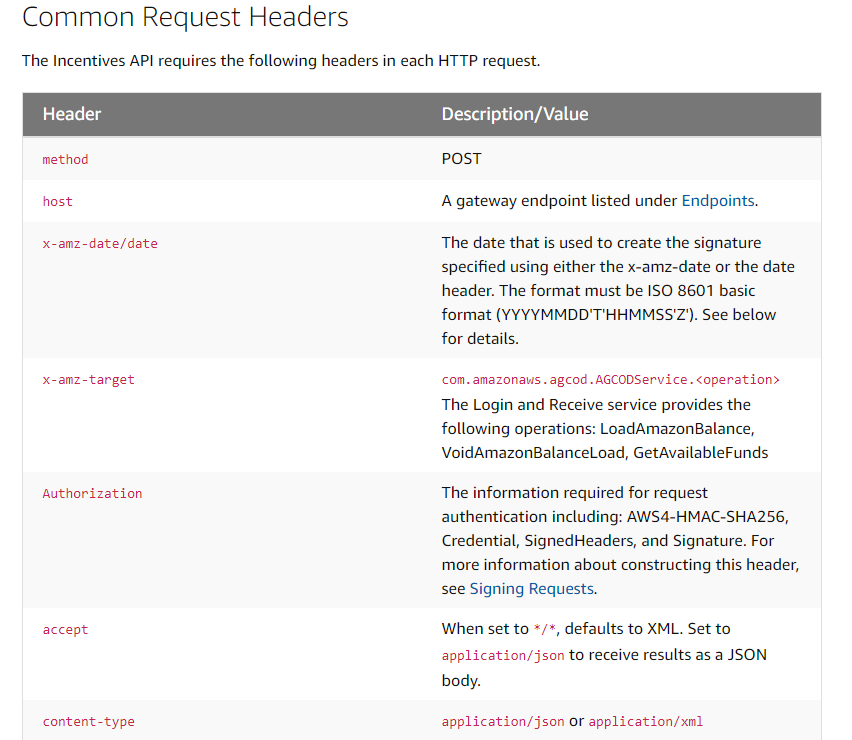852x740 pixels.
Task: Click the application/json code in accept row
Action: pyautogui.click(x=503, y=656)
